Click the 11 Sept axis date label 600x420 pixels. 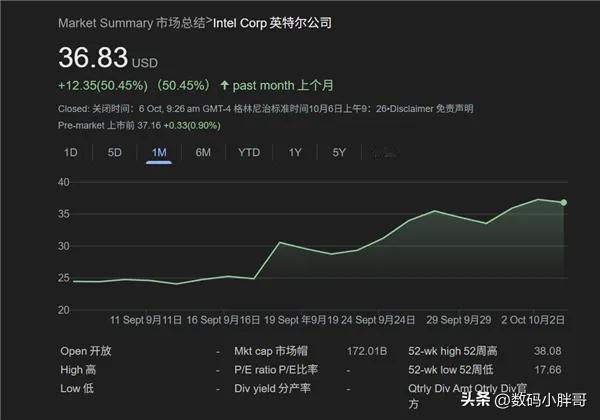[146, 320]
